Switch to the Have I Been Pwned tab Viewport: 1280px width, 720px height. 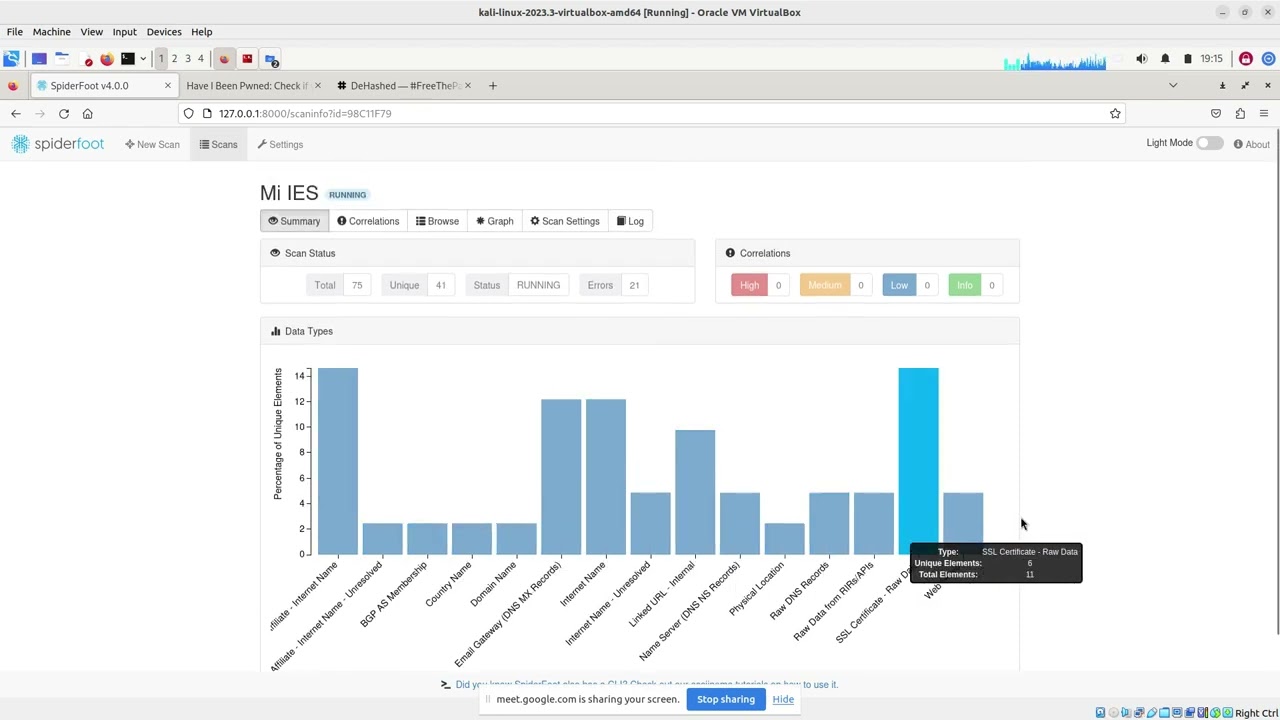tap(247, 86)
